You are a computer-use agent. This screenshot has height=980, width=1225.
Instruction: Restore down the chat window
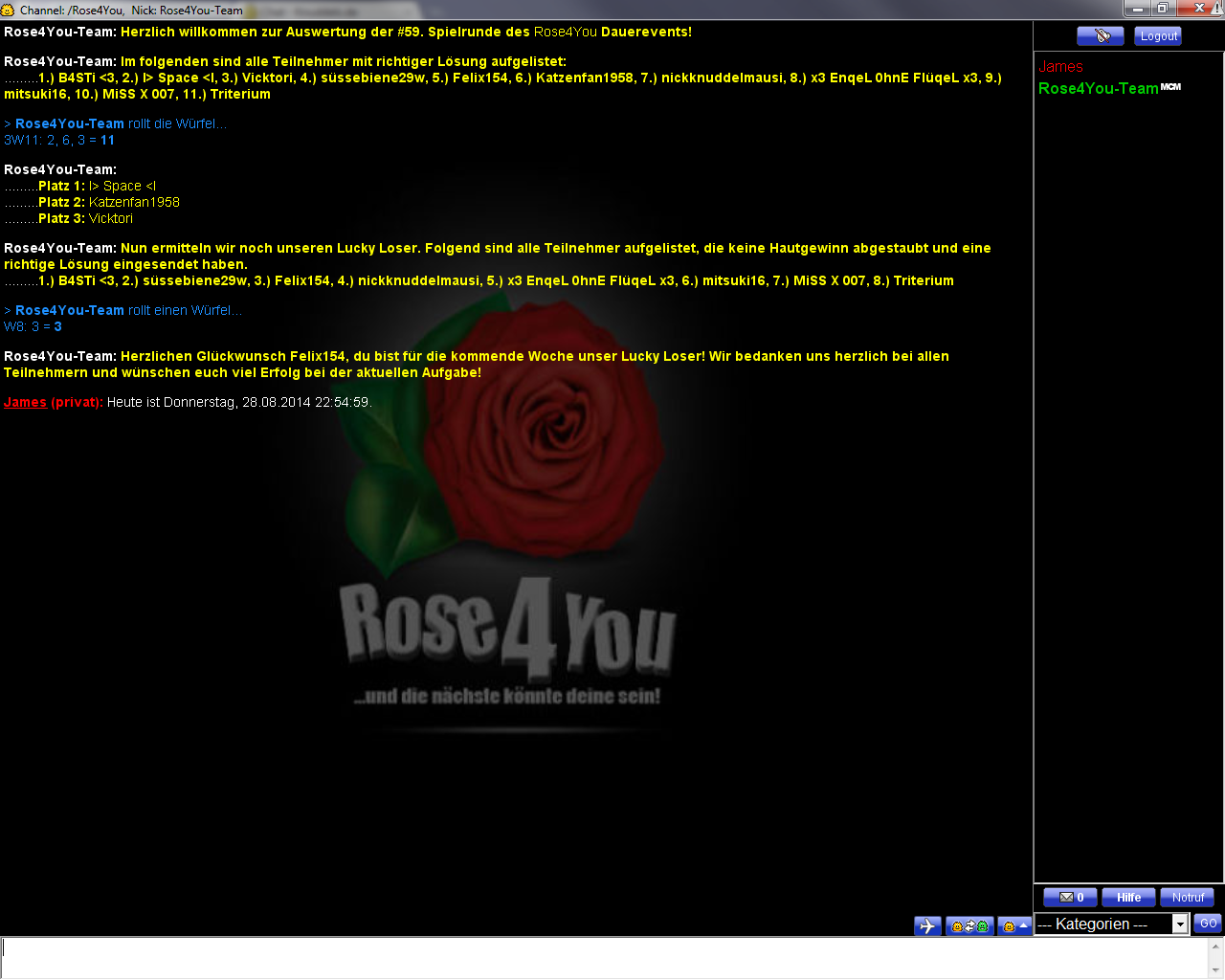1162,9
